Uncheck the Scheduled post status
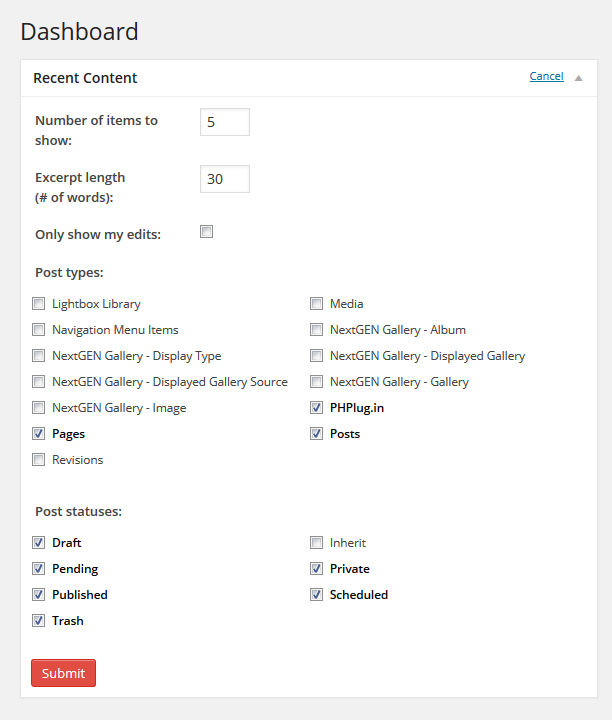Viewport: 612px width, 720px height. pyautogui.click(x=316, y=595)
